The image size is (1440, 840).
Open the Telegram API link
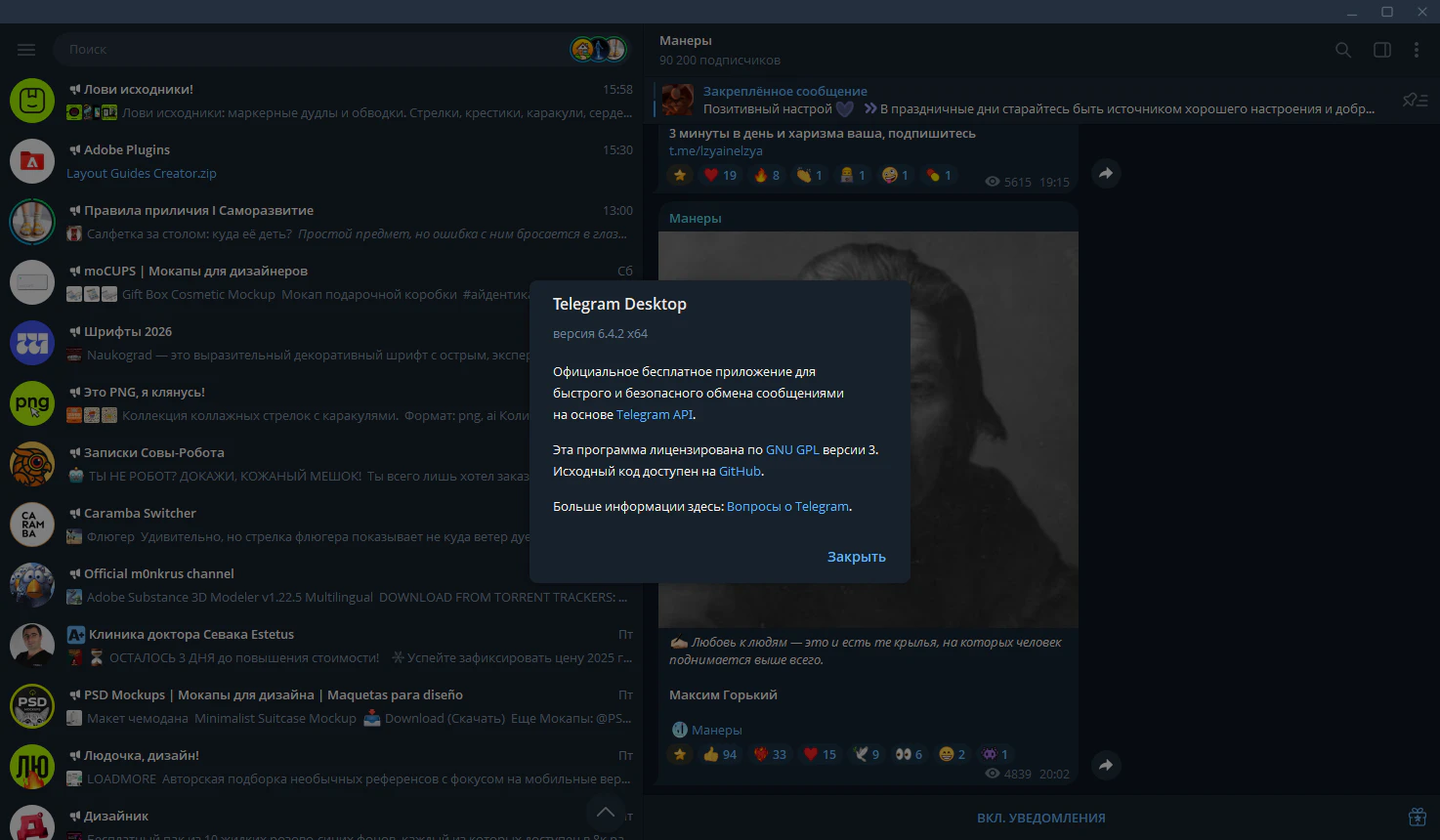point(655,414)
